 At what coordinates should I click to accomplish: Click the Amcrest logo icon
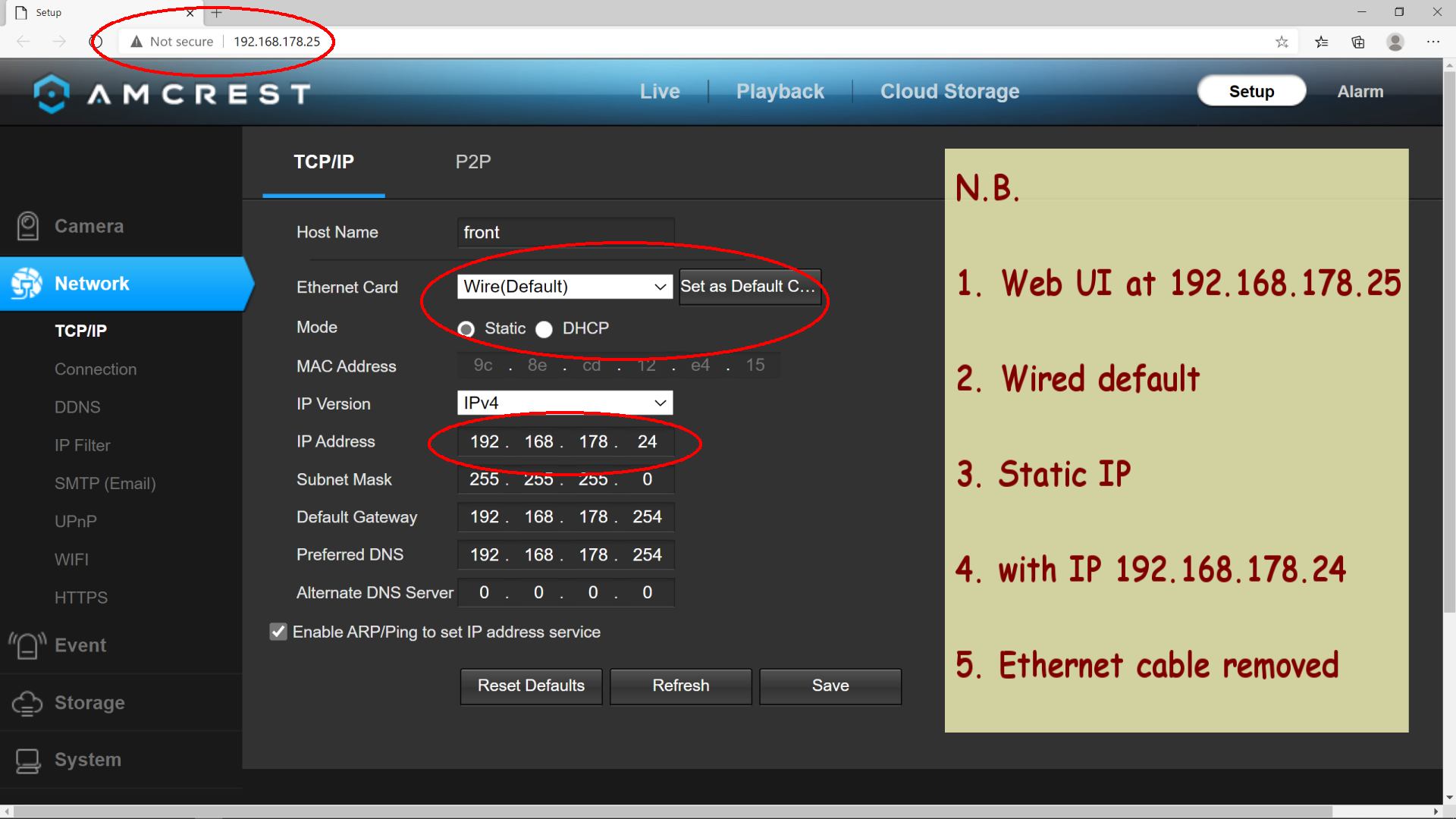point(52,93)
